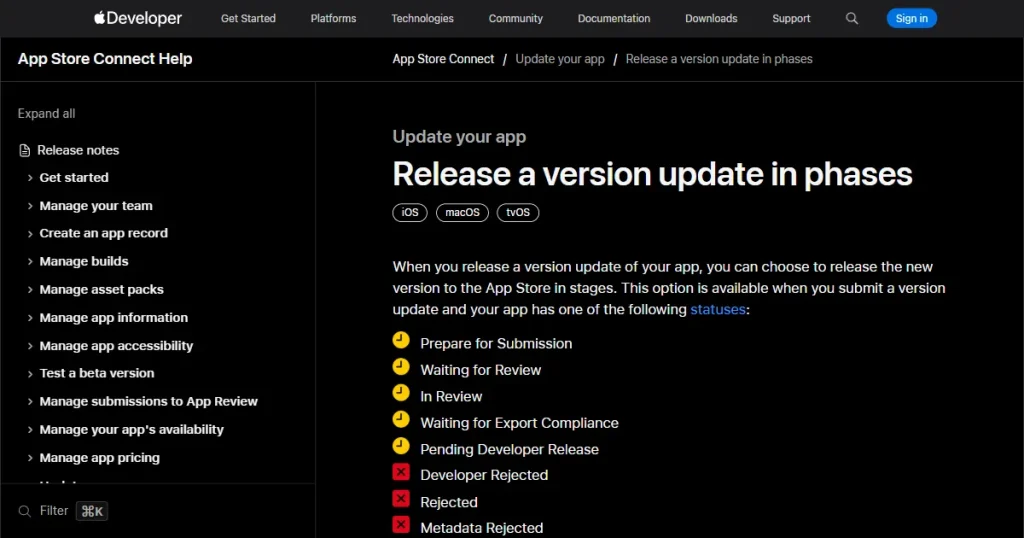
Task: Go to Update your app breadcrumb
Action: pyautogui.click(x=560, y=59)
